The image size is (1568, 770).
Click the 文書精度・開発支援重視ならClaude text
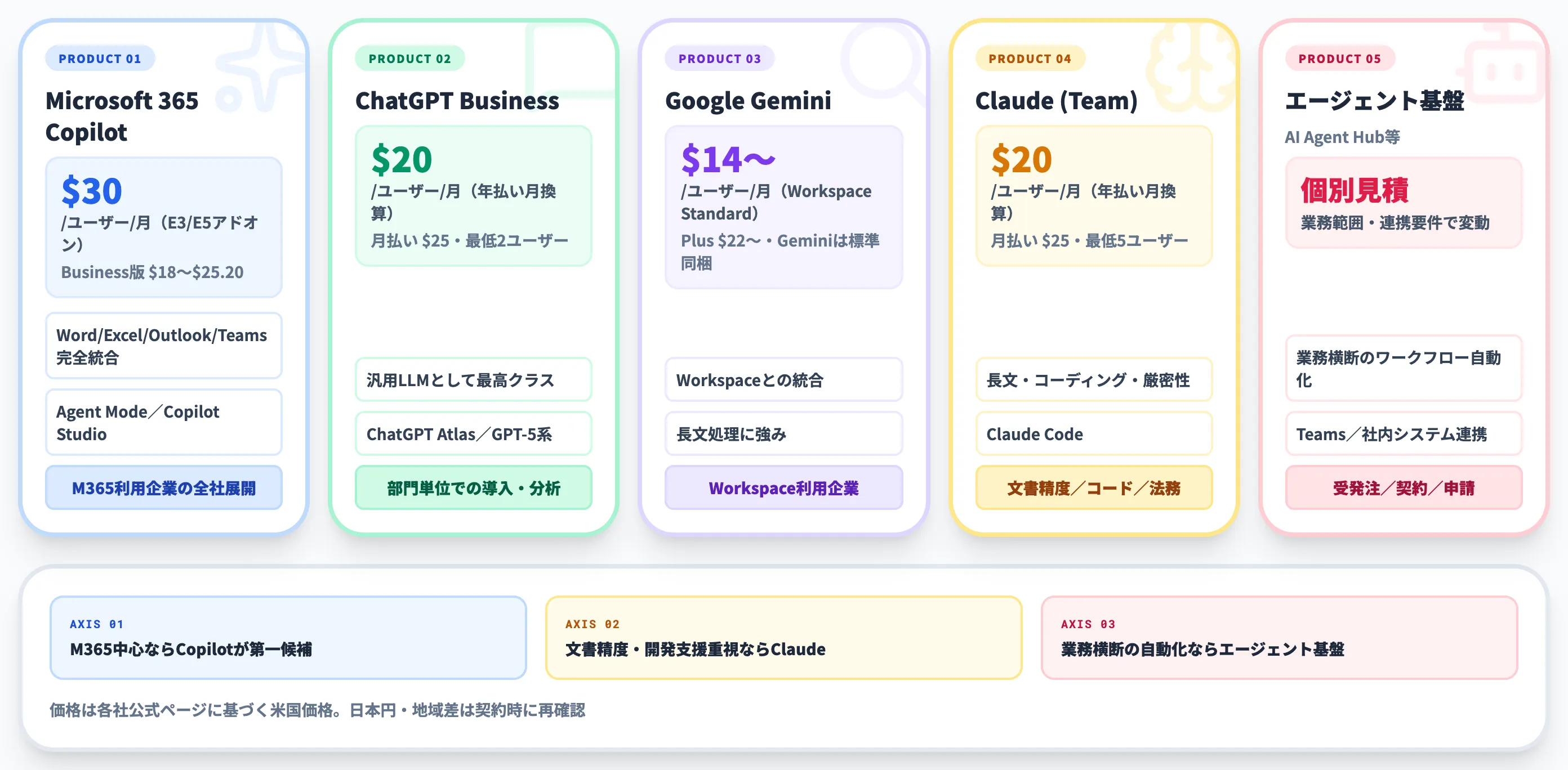click(x=695, y=649)
